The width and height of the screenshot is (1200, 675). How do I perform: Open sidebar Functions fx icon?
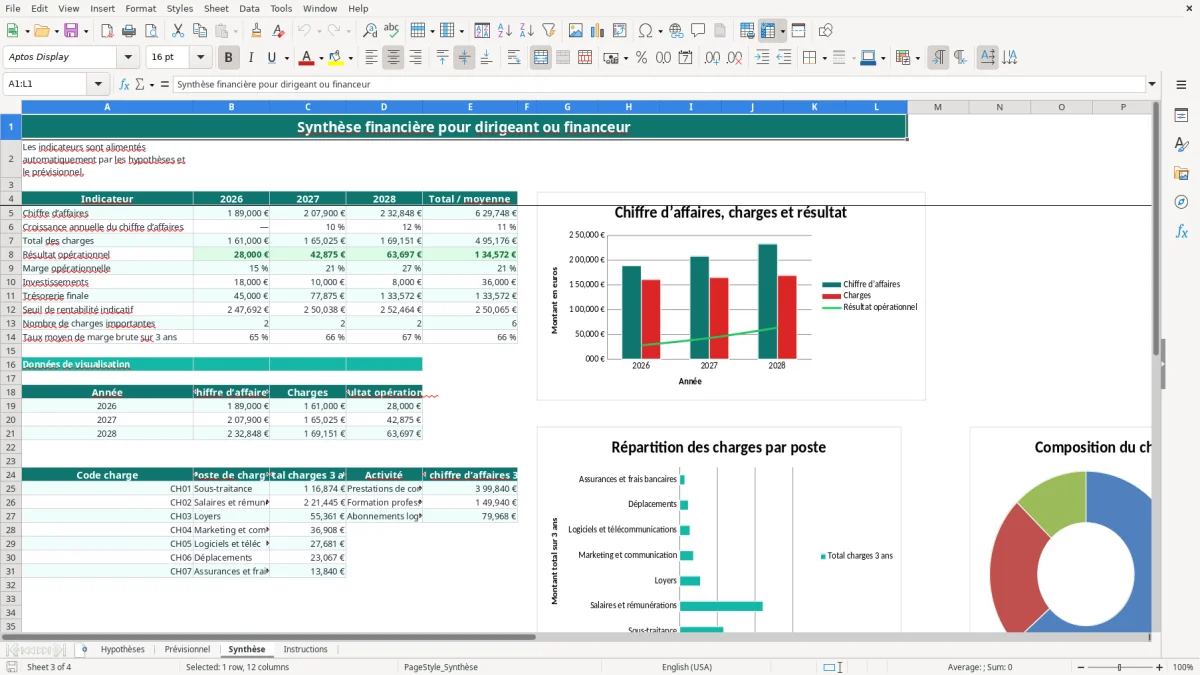1181,231
